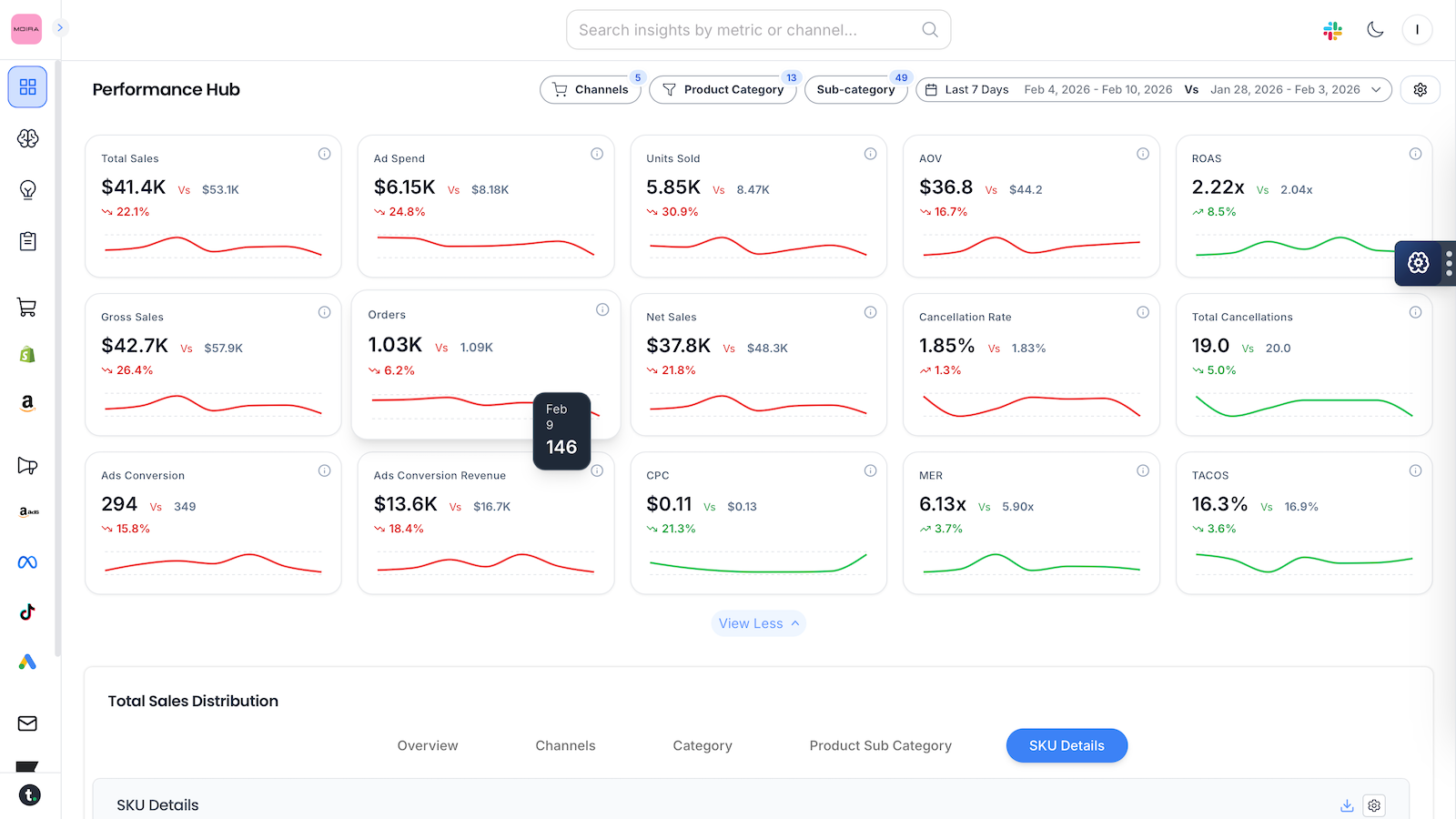Open the Meta ads section
1456x819 pixels.
click(x=27, y=562)
